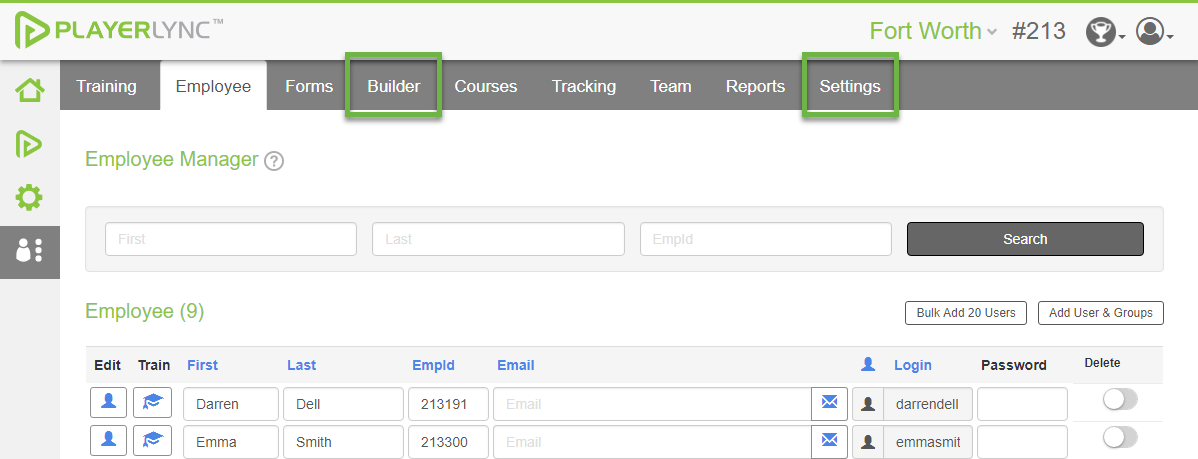This screenshot has height=459, width=1198.
Task: Send email icon for Darren Dell
Action: 830,403
